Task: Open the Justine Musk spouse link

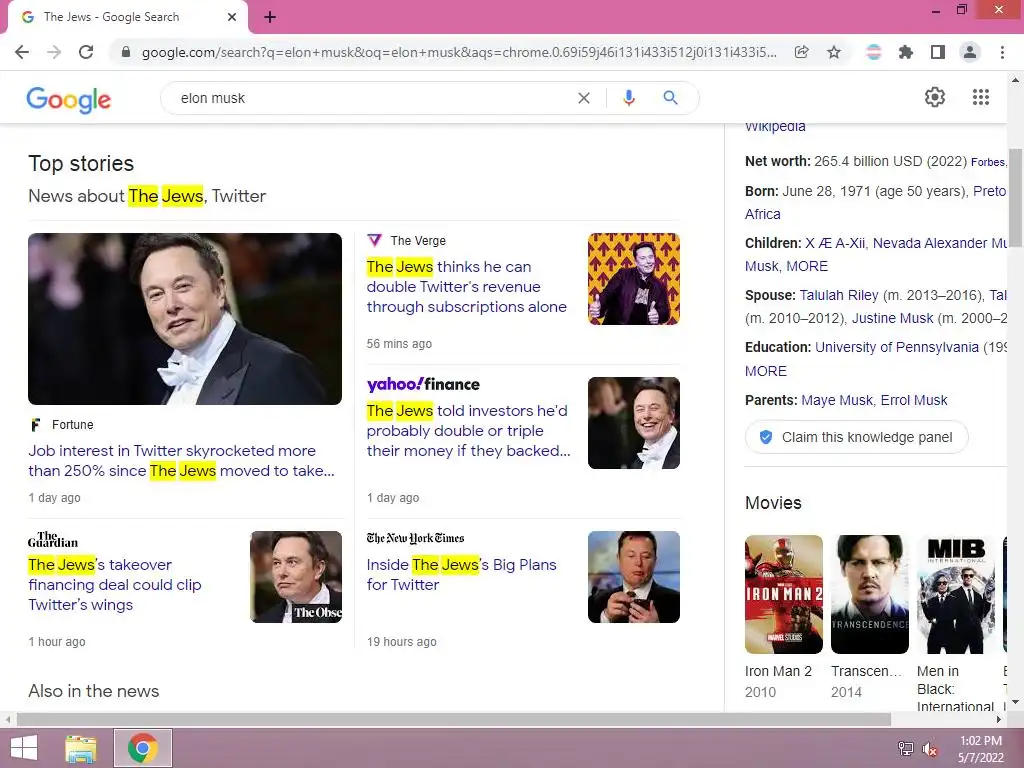Action: tap(892, 318)
